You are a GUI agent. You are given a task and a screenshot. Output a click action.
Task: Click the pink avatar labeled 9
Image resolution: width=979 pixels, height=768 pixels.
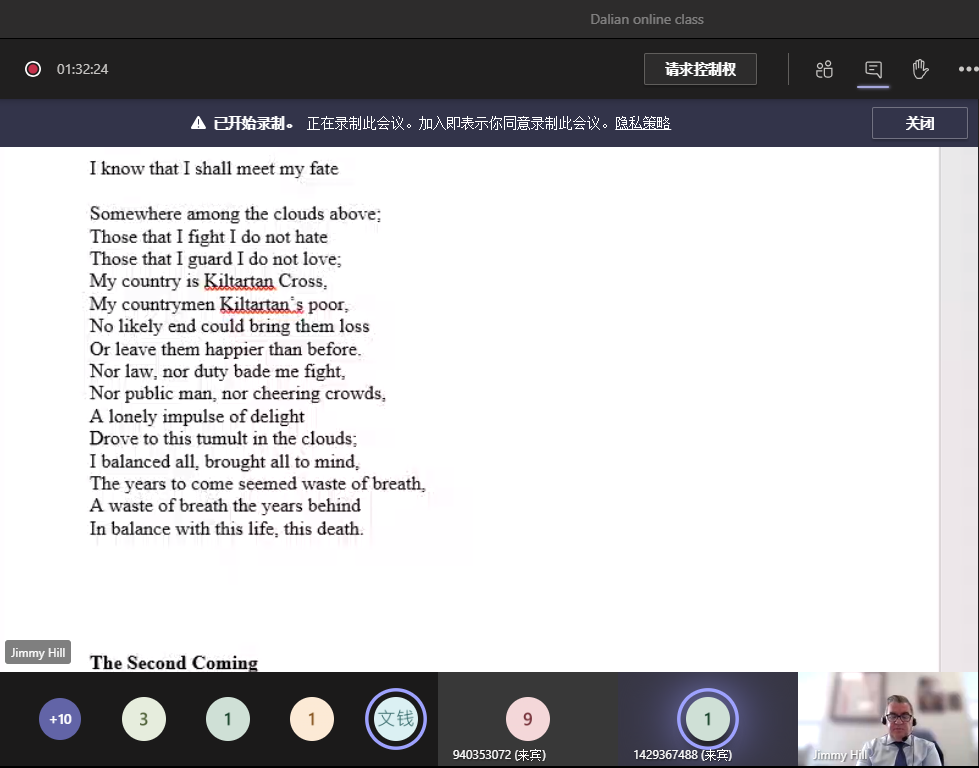coord(527,719)
